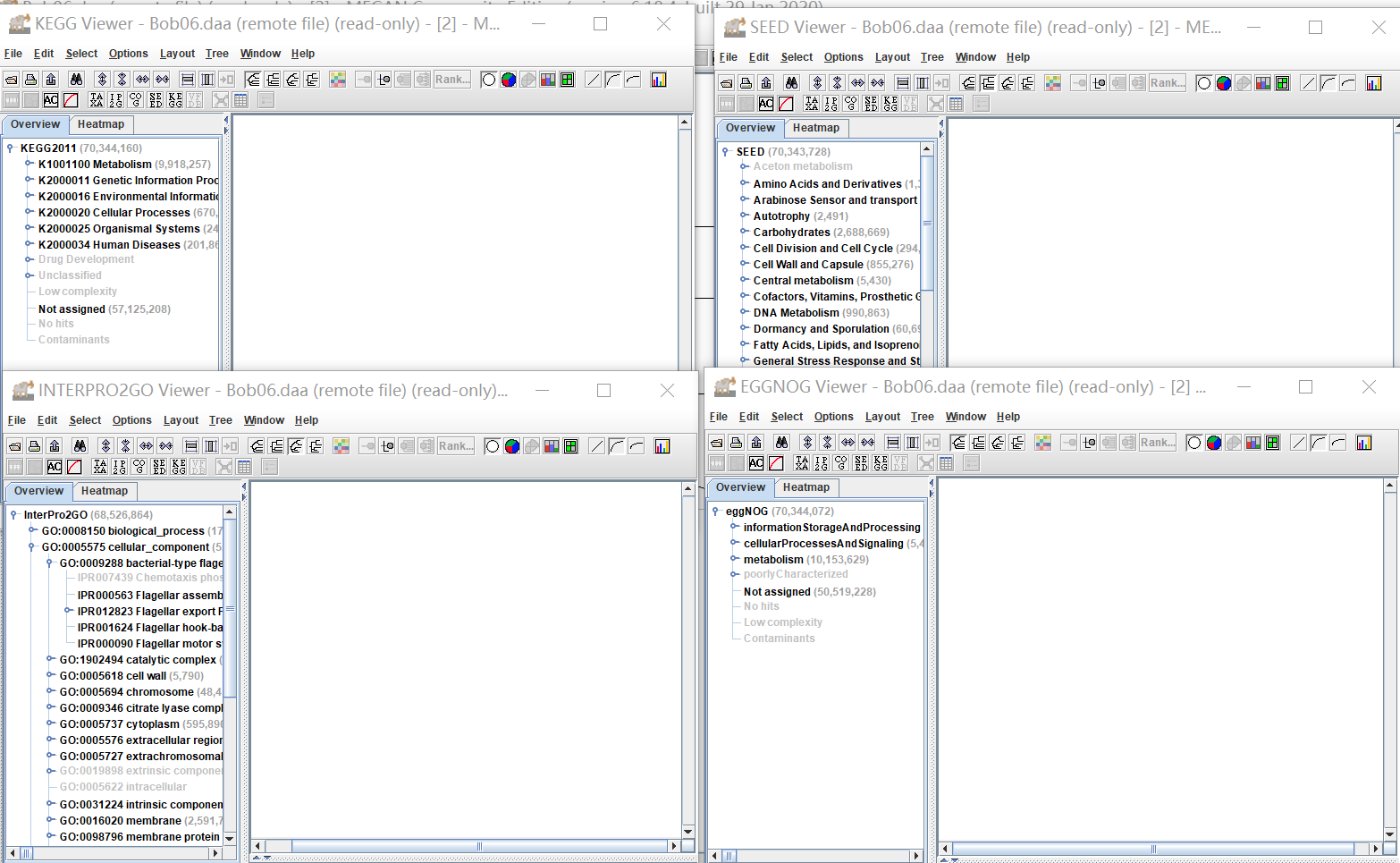Switch to Heatmap tab in EGGNOG Viewer
1400x863 pixels.
pyautogui.click(x=806, y=487)
